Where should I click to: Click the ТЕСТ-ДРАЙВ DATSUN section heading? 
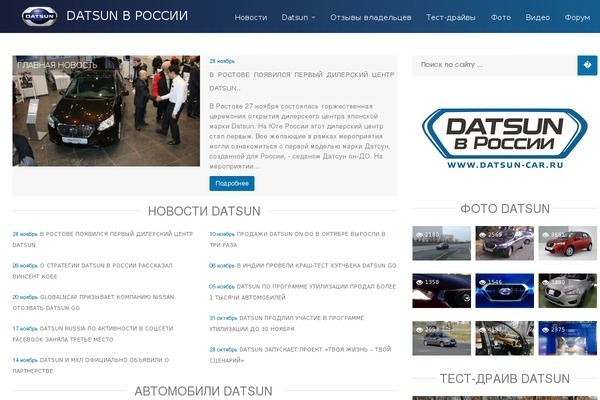tap(505, 379)
